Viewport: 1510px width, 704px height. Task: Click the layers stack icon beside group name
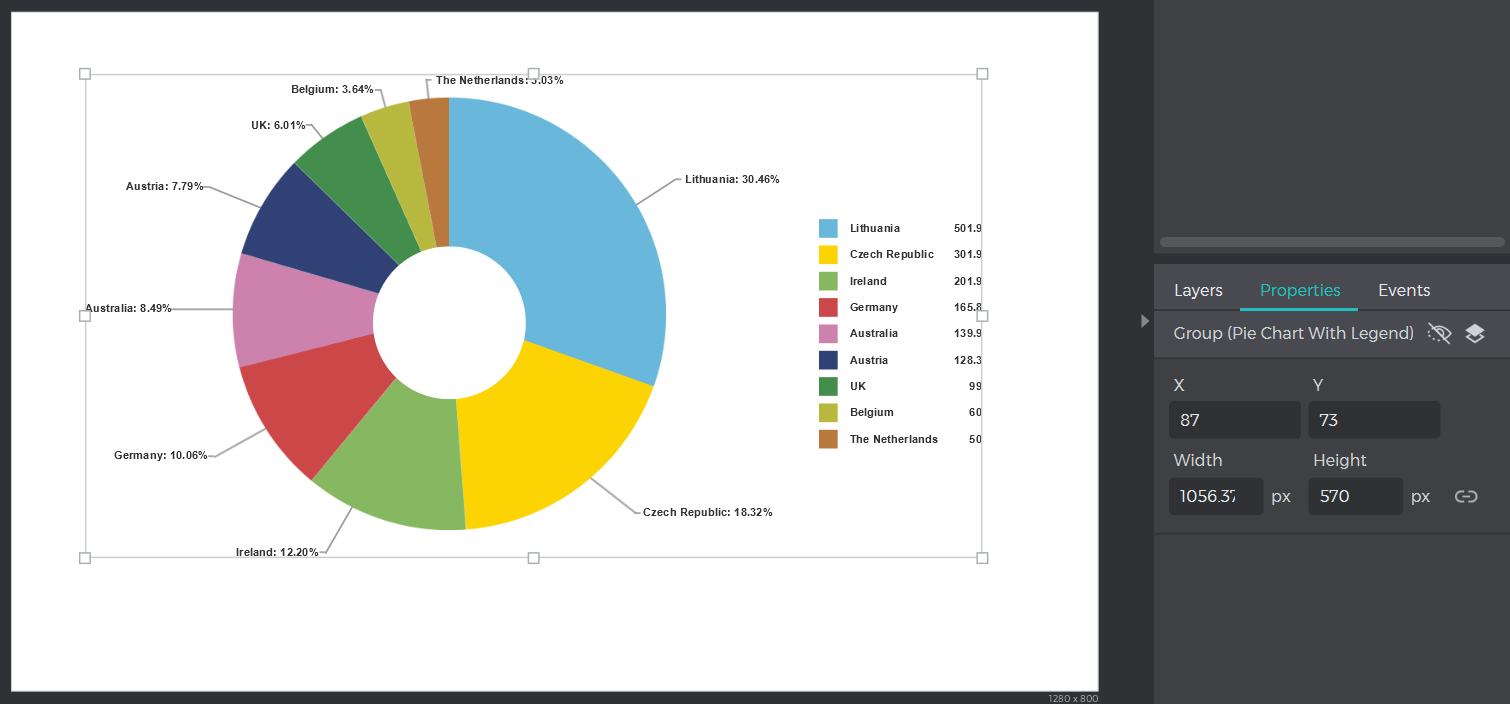click(1475, 334)
